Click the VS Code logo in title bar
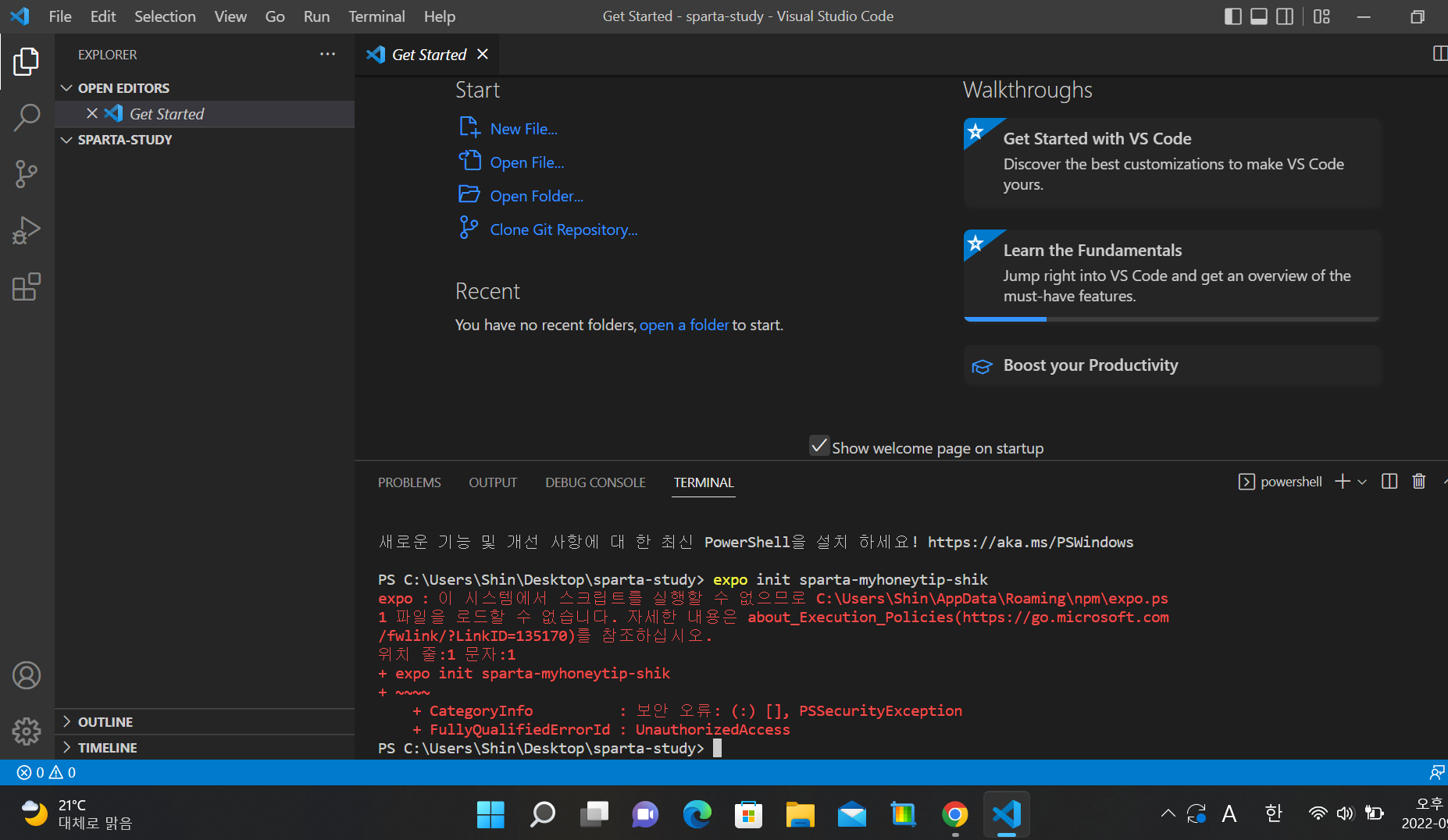The width and height of the screenshot is (1448, 840). tap(20, 16)
